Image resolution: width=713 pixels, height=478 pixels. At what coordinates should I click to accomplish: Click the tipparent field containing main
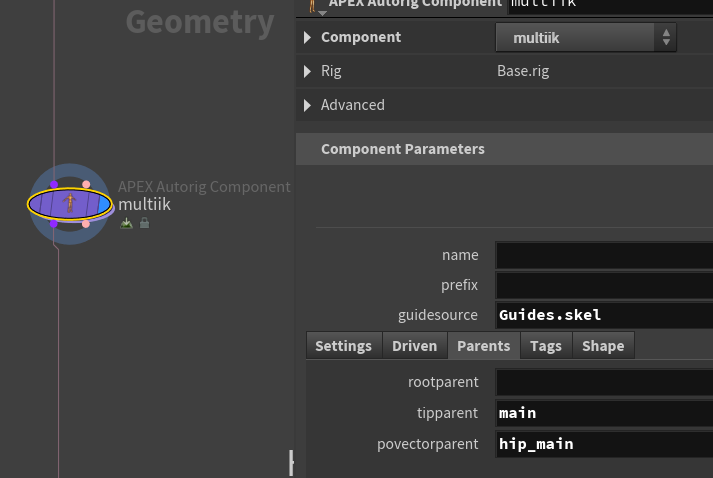pos(604,413)
